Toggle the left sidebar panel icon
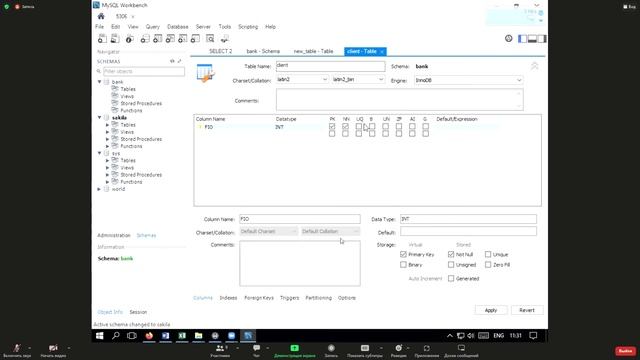 tap(522, 39)
